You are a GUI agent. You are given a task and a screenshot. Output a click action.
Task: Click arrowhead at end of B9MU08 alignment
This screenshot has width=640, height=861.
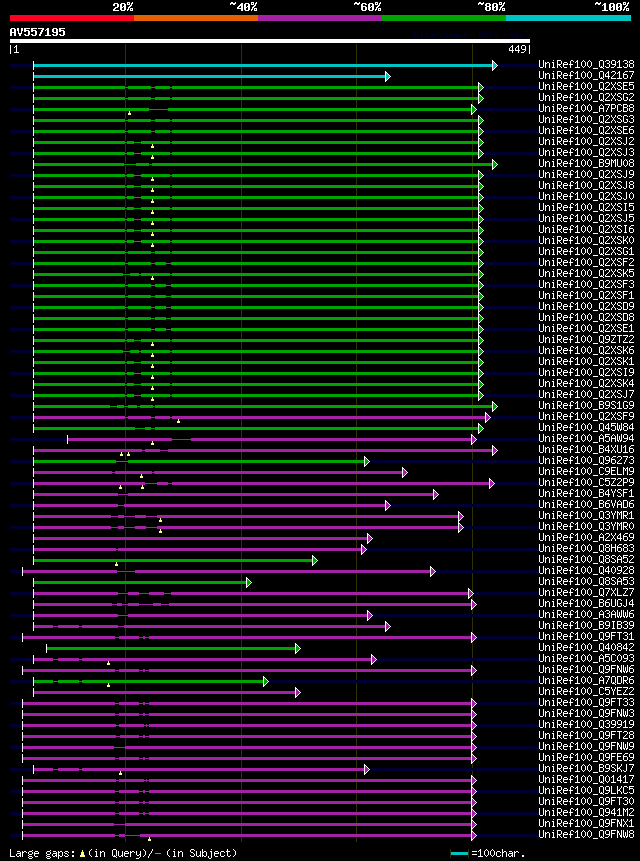click(495, 164)
